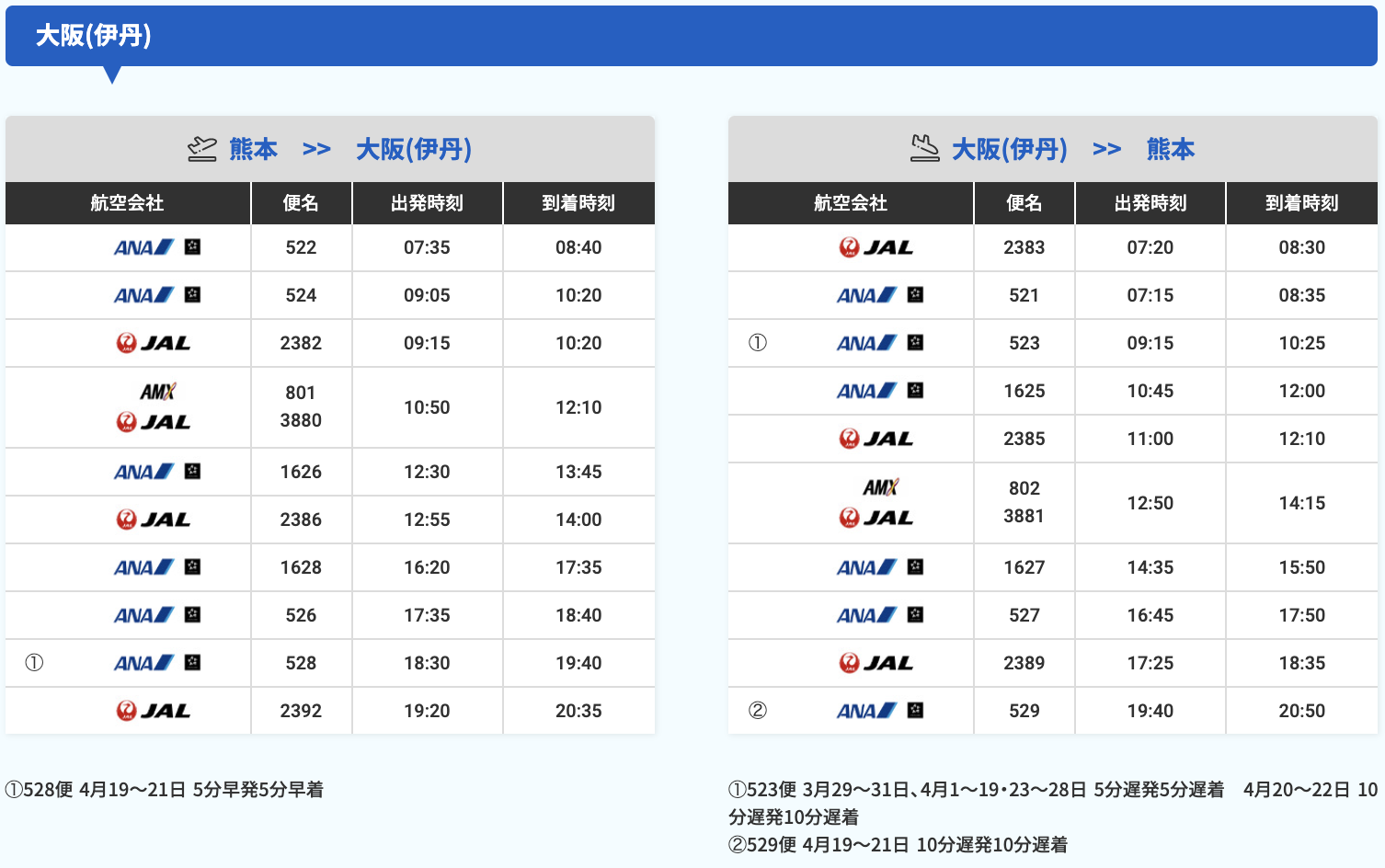Click the black square badge beside ANA, flight 521
This screenshot has width=1385, height=868.
coord(915,294)
